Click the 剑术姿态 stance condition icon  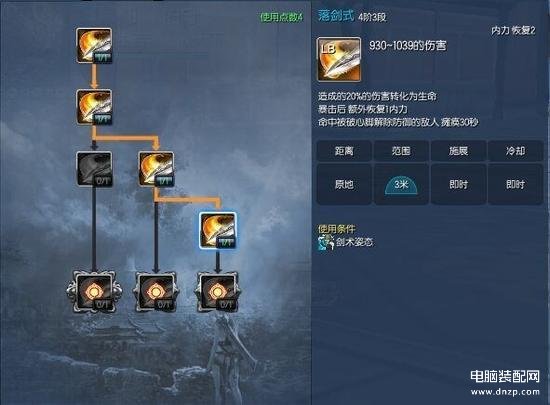[326, 242]
